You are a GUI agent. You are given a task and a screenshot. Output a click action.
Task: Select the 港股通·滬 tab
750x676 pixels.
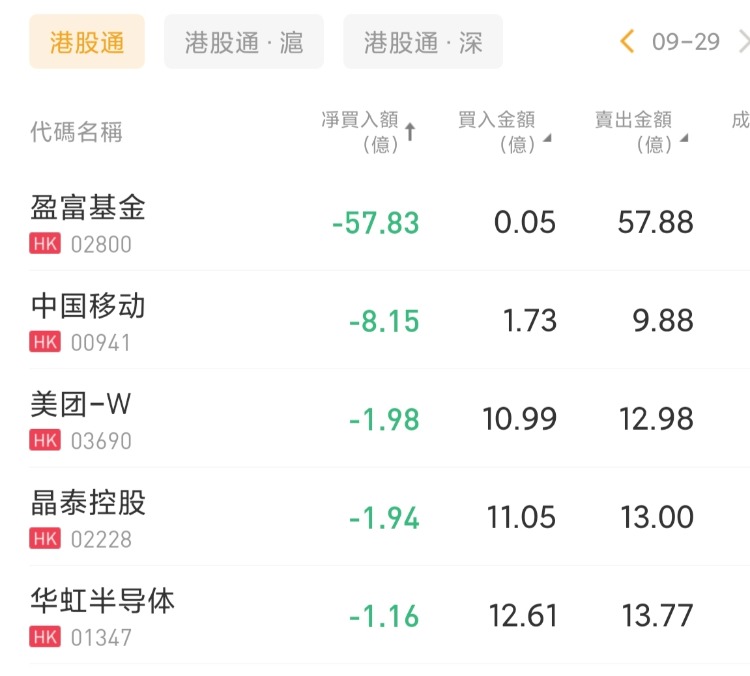coord(244,42)
